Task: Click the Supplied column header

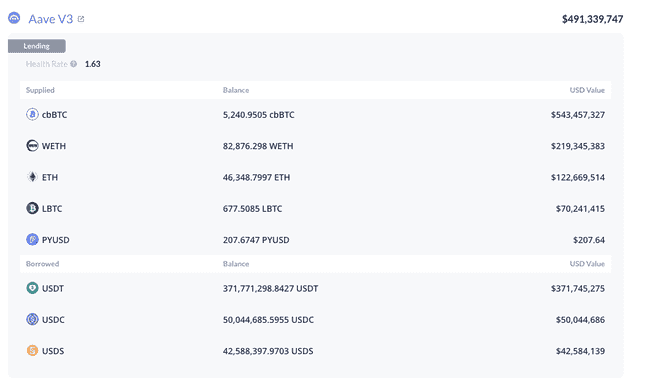Action: [x=40, y=90]
